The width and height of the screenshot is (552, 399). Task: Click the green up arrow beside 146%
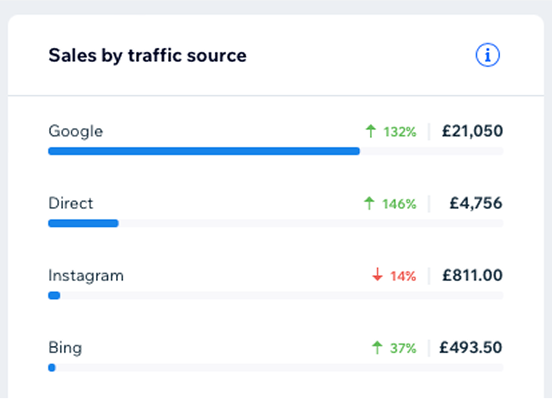pos(369,203)
